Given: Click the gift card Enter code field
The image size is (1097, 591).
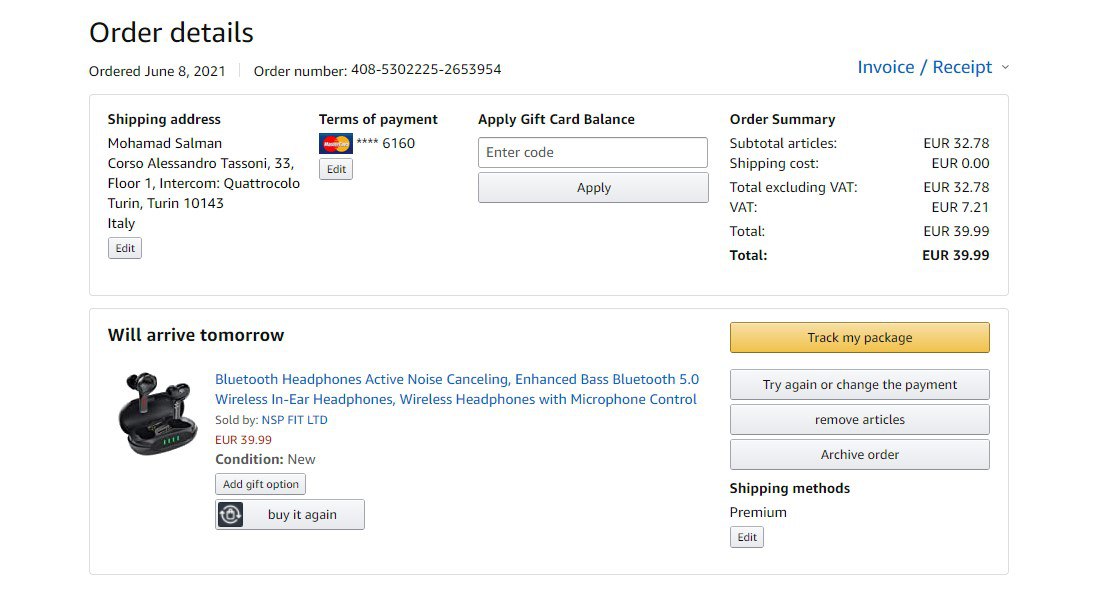Looking at the screenshot, I should [592, 153].
